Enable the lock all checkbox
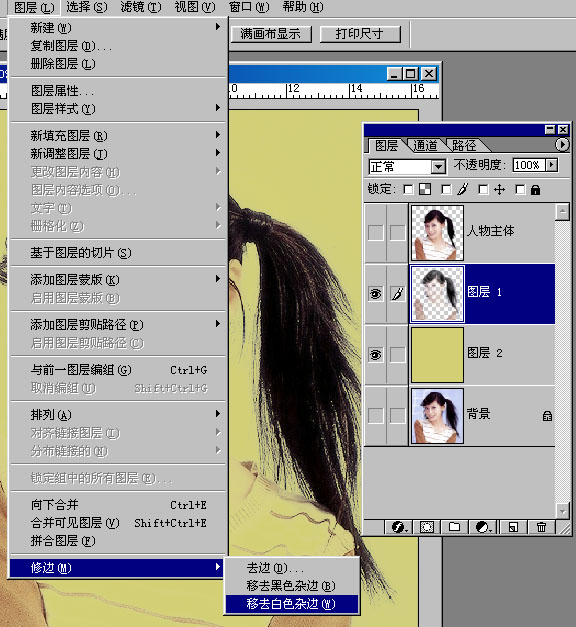 coord(520,190)
